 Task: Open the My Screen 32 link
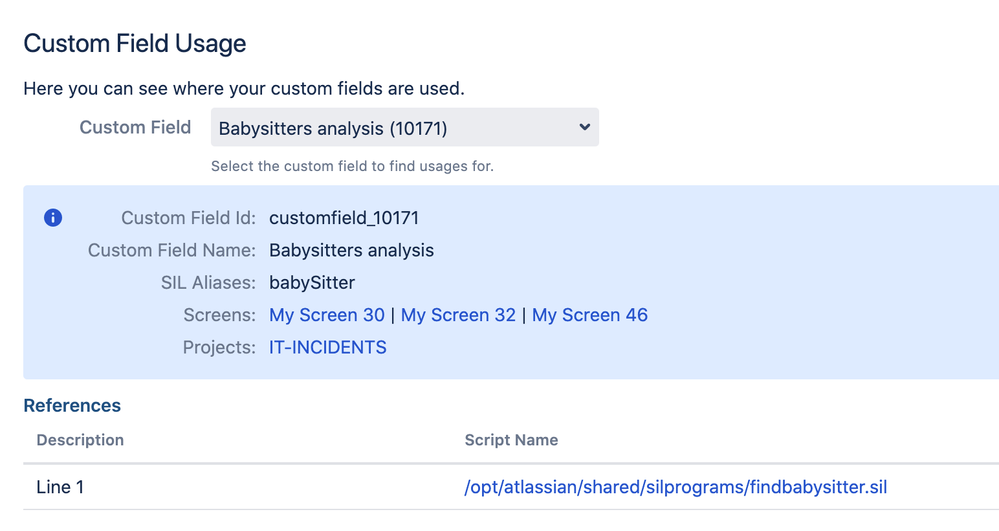[x=458, y=315]
